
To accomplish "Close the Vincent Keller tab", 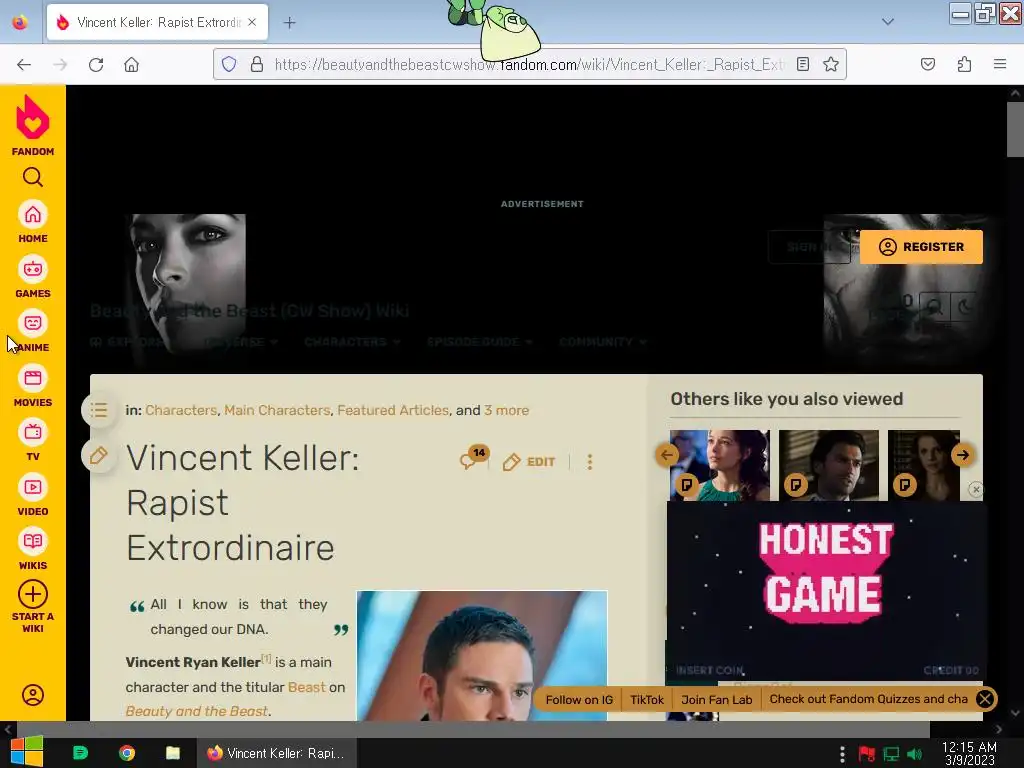I will click(x=252, y=22).
